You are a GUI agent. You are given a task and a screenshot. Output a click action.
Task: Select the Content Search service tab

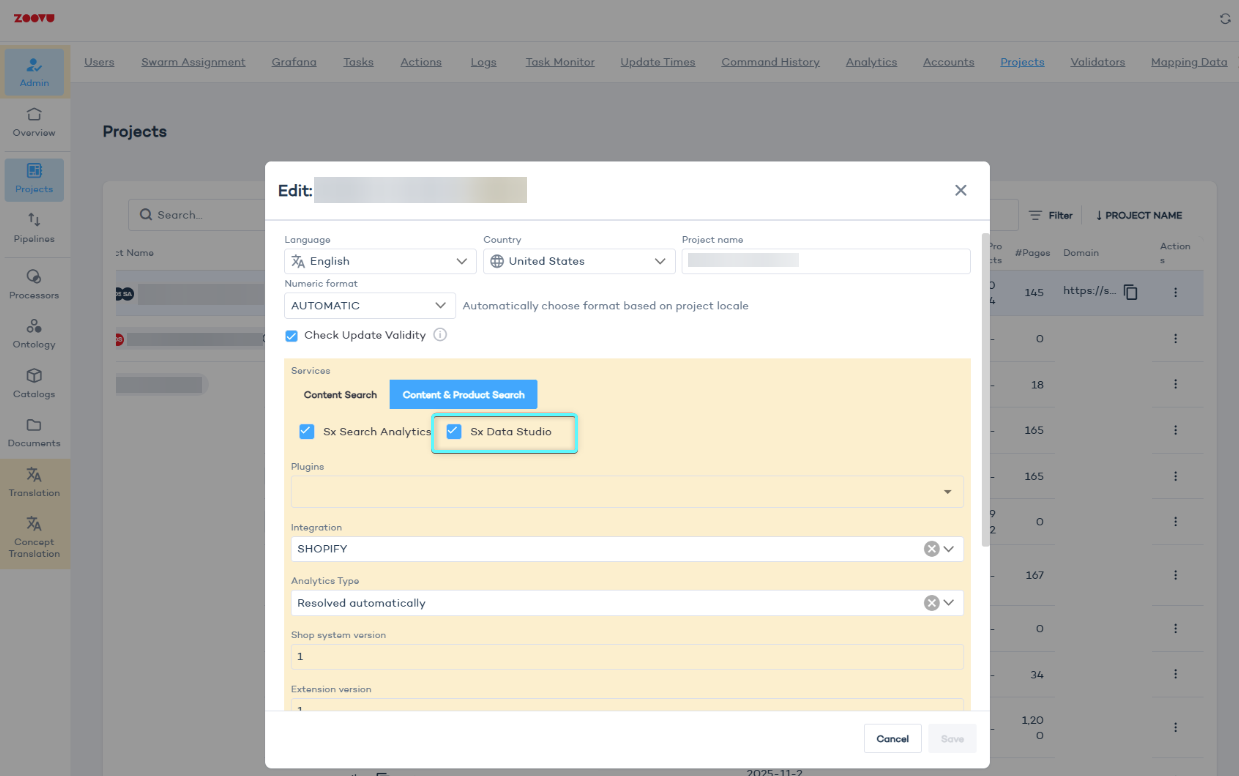(x=340, y=395)
